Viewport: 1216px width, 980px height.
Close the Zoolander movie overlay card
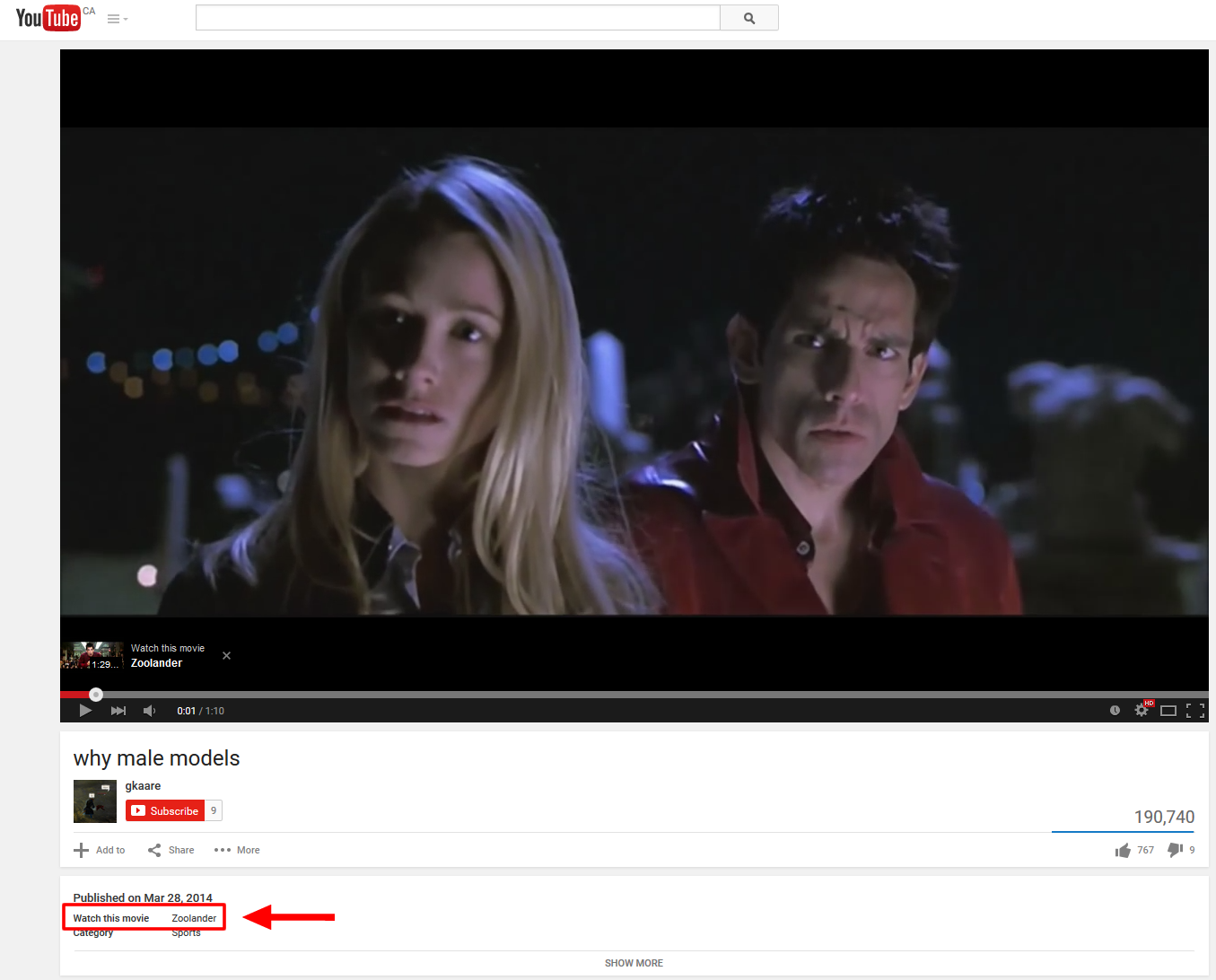226,656
